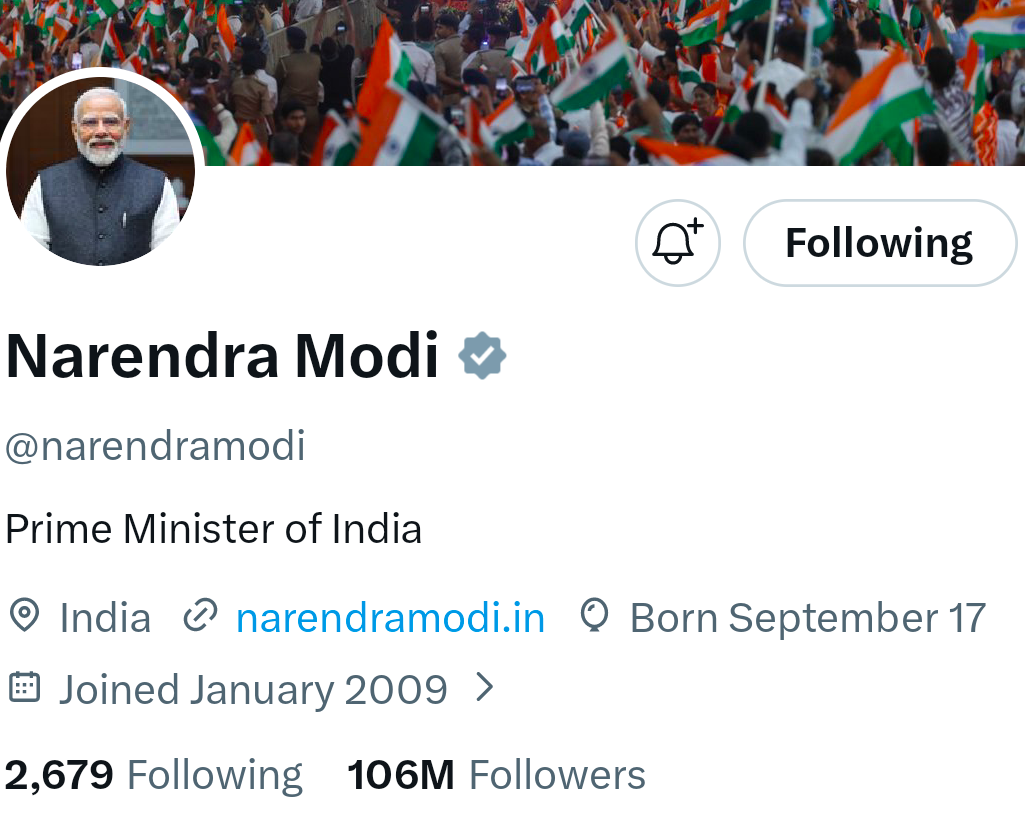Click the @narendramodi handle
The width and height of the screenshot is (1025, 820).
tap(155, 446)
